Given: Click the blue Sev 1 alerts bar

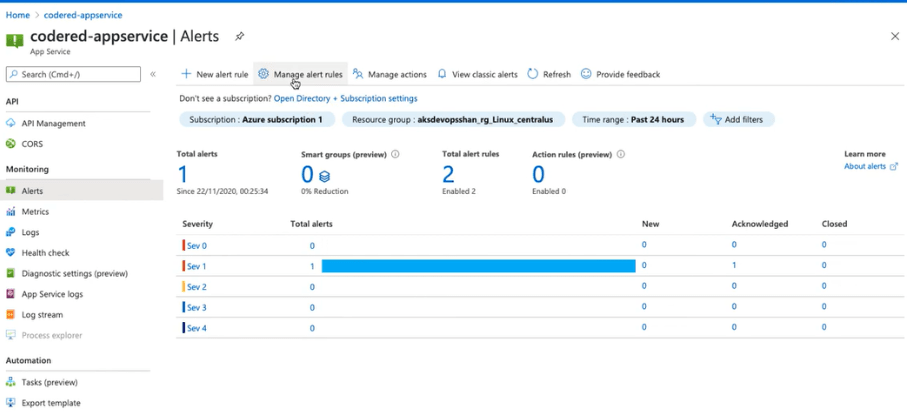Looking at the screenshot, I should pos(478,266).
